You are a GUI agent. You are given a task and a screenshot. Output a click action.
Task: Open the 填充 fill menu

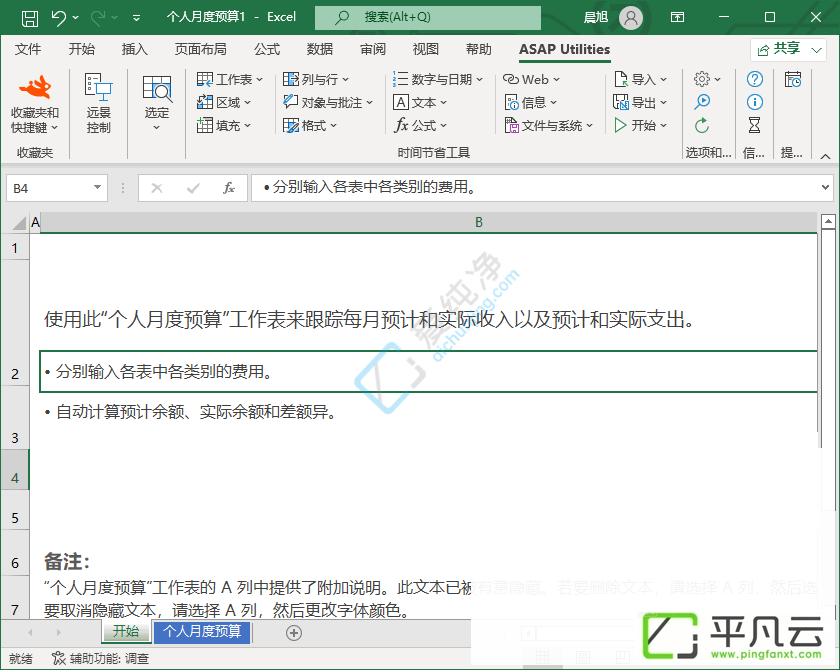224,125
